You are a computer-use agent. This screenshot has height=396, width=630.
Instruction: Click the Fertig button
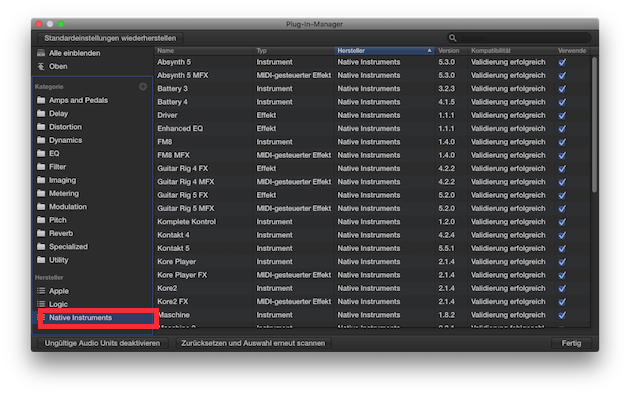click(571, 343)
